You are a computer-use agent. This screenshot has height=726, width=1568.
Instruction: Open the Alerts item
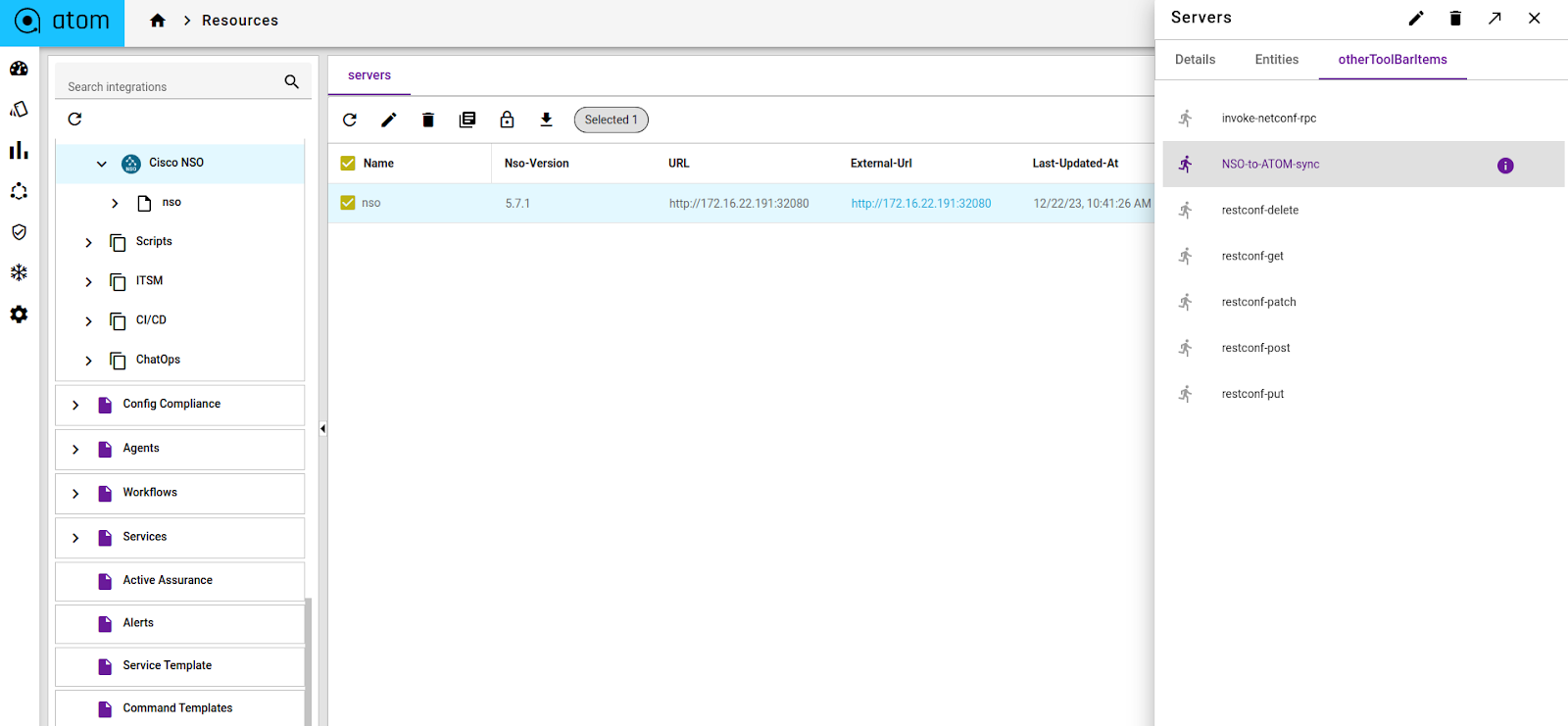(179, 623)
